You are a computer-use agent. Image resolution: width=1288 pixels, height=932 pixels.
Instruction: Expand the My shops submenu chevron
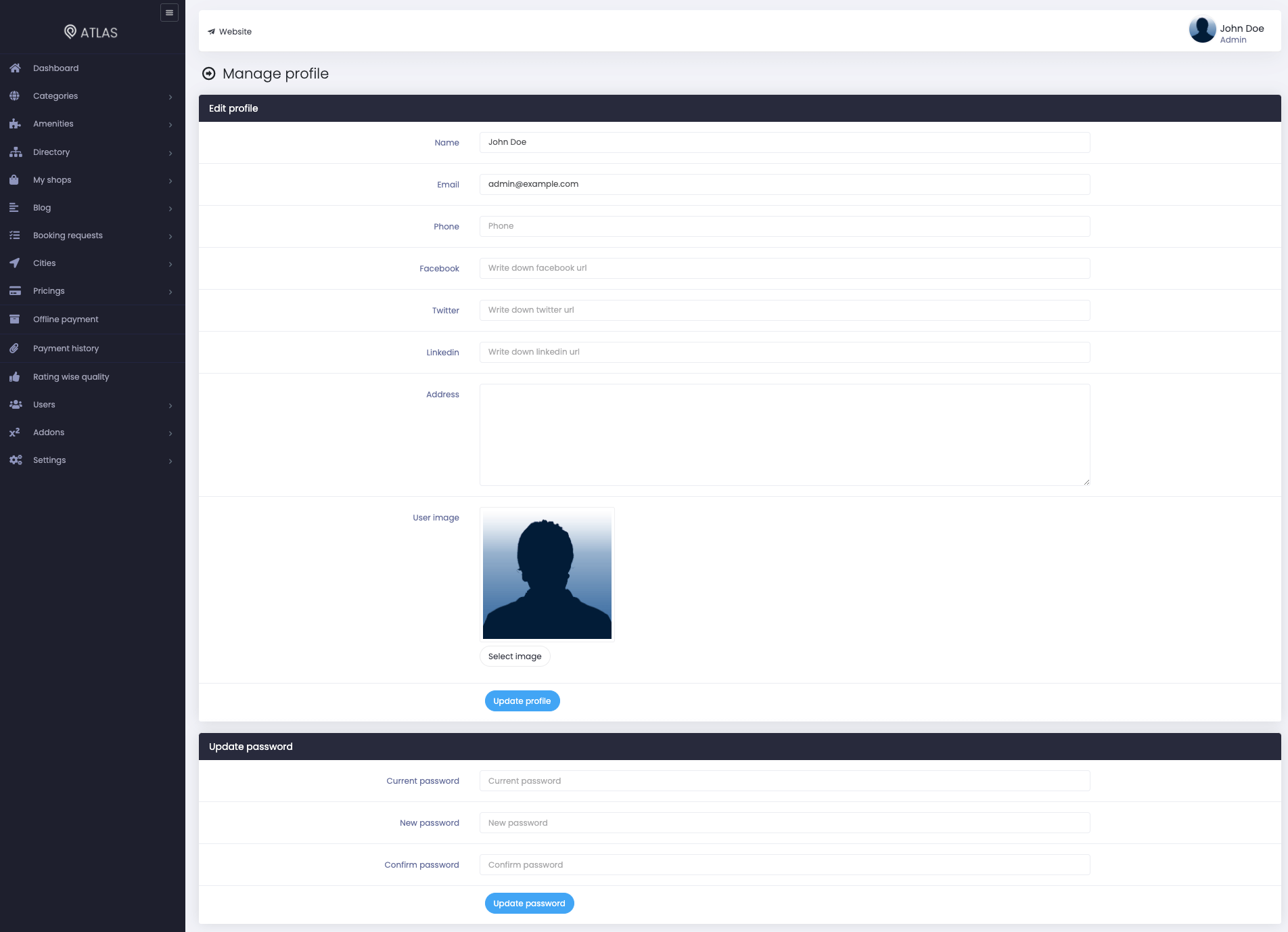pos(170,181)
